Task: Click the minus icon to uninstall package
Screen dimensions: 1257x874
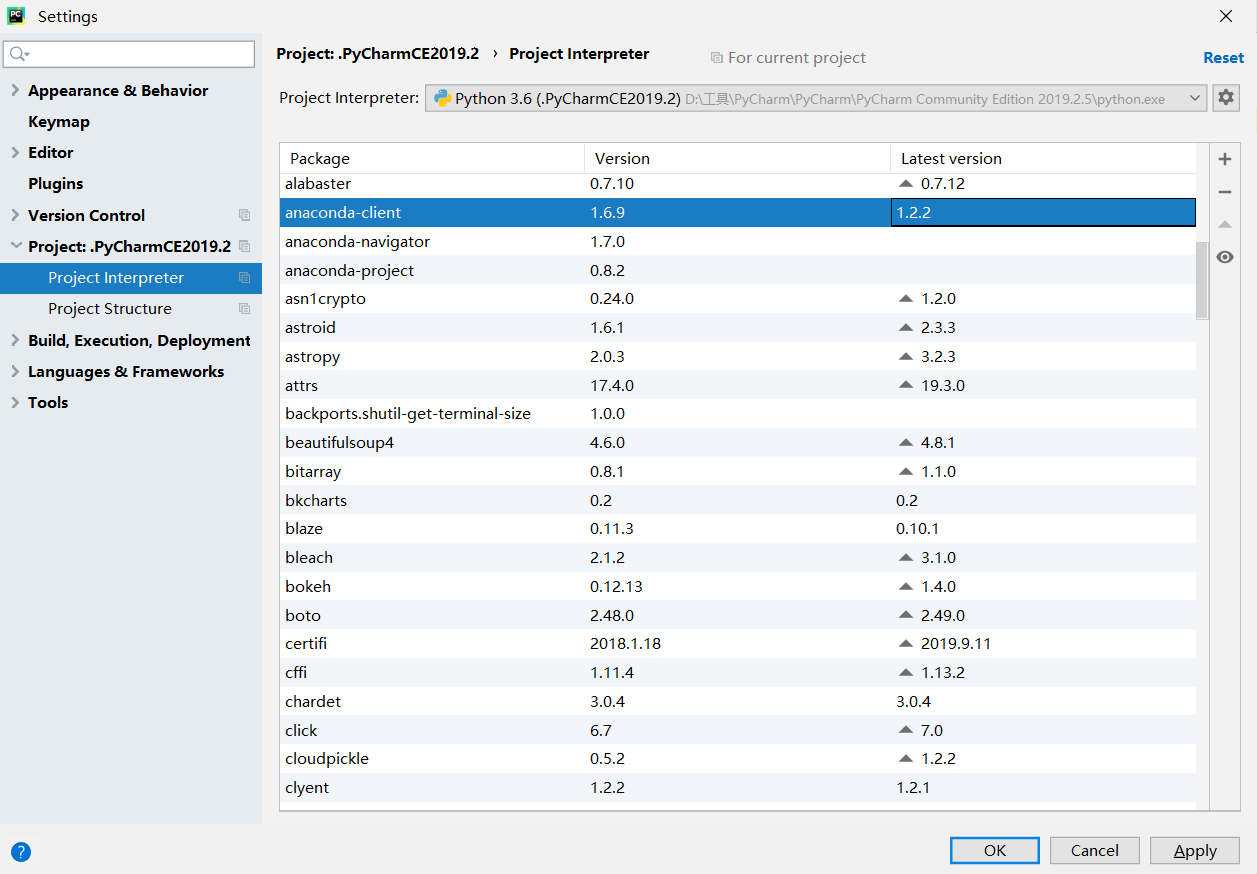Action: pyautogui.click(x=1225, y=192)
